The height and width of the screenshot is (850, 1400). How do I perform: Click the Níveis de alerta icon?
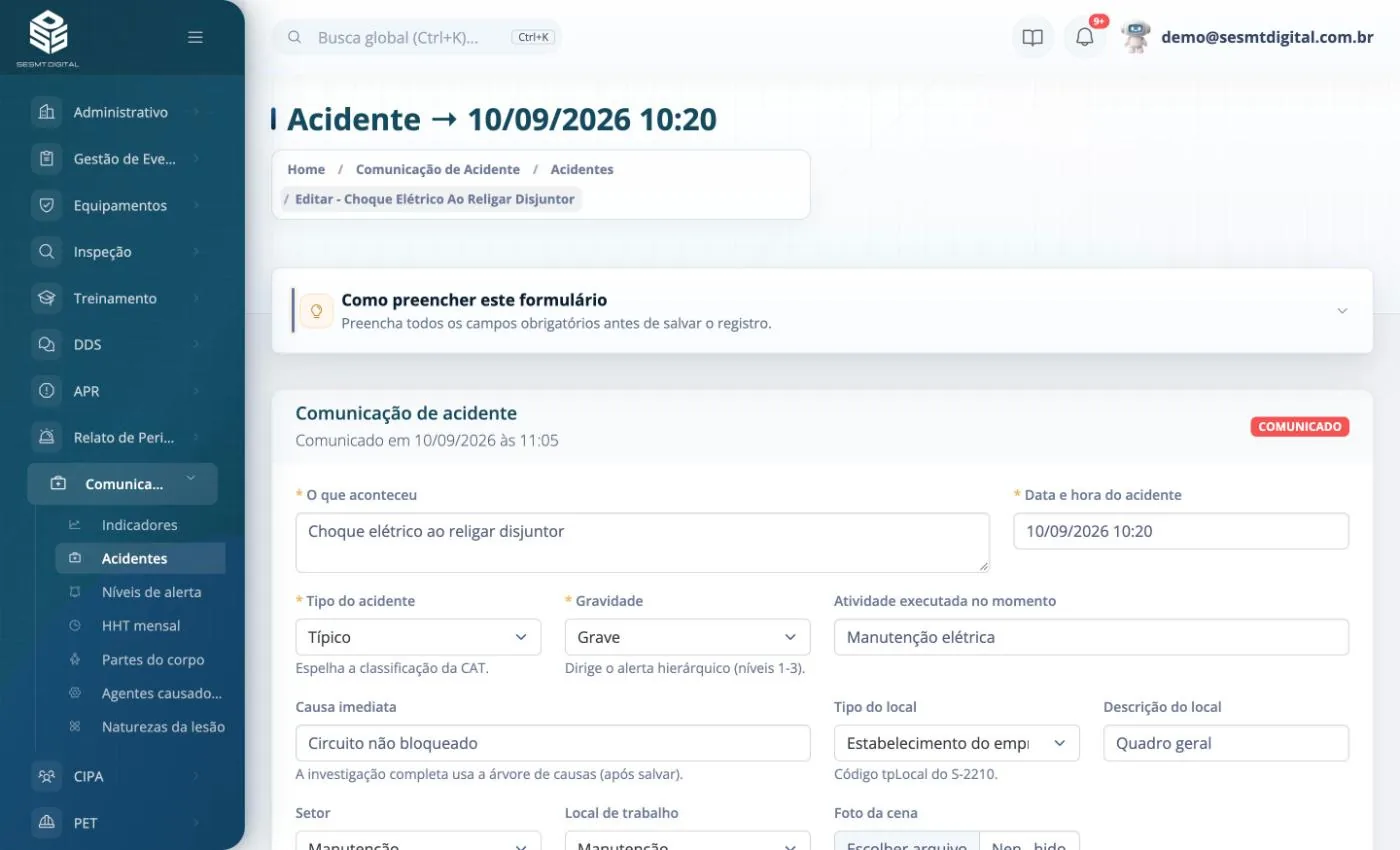click(74, 592)
